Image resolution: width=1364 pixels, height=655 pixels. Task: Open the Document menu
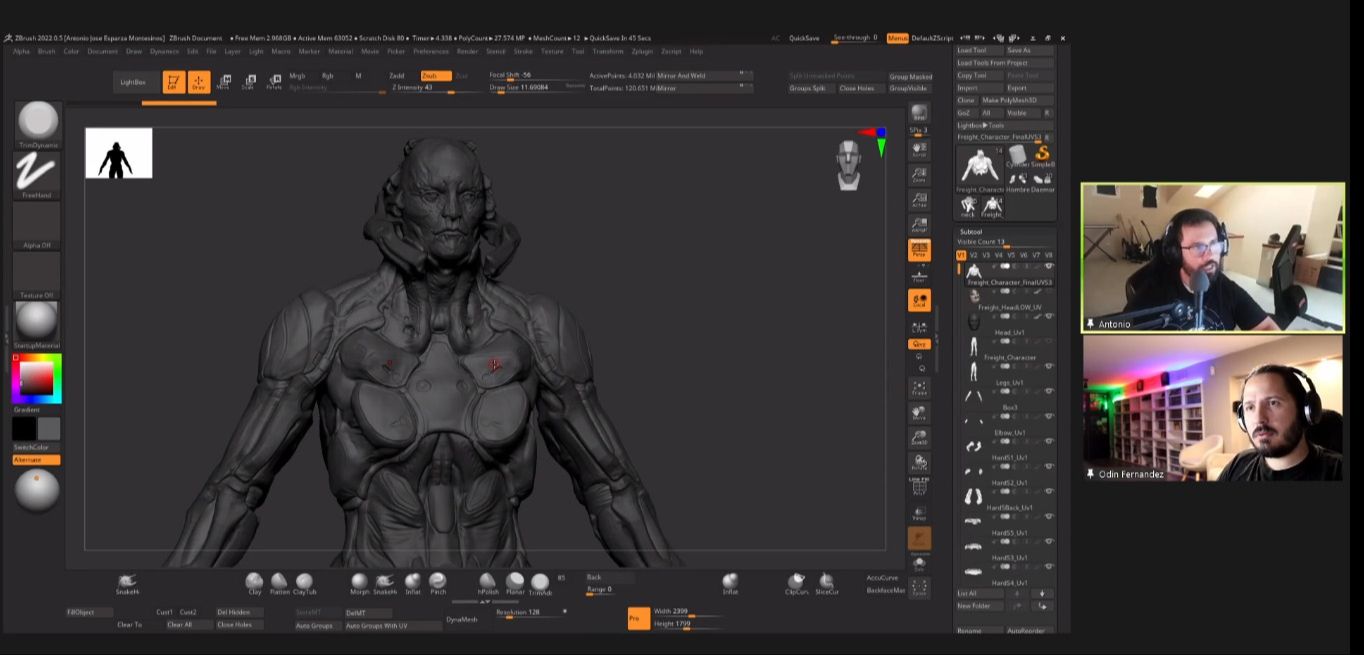coord(102,51)
